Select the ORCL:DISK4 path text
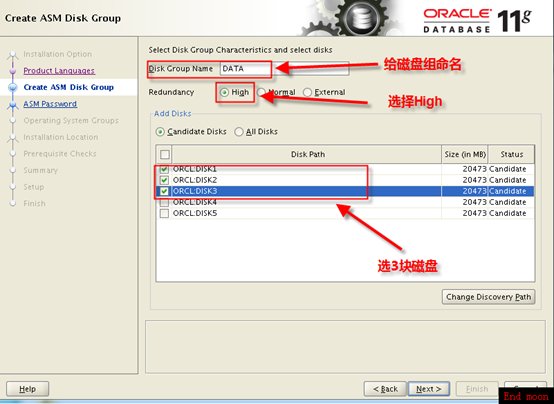This screenshot has height=404, width=554. click(x=195, y=202)
